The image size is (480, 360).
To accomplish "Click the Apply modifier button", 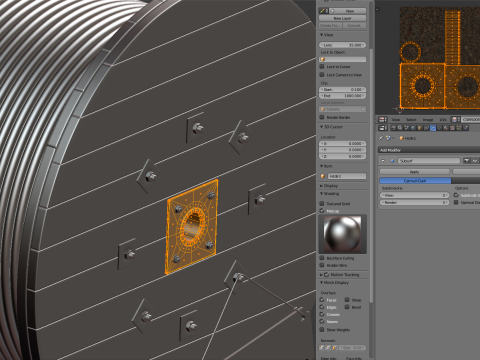I will (415, 172).
